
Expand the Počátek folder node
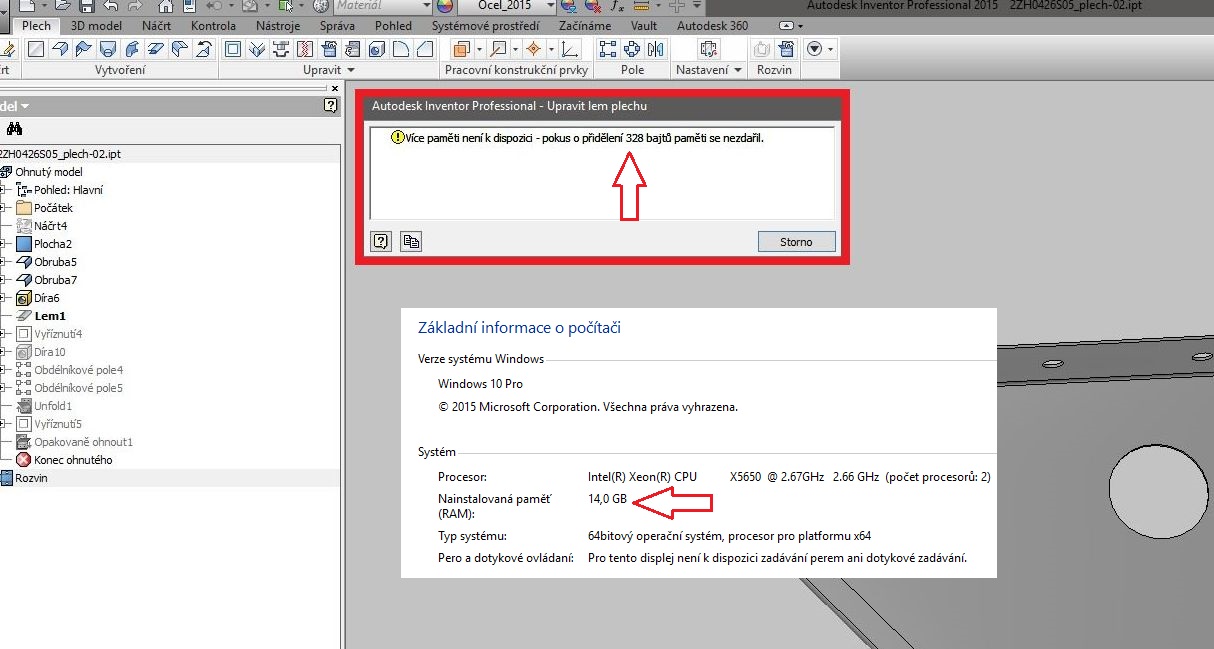coord(4,208)
